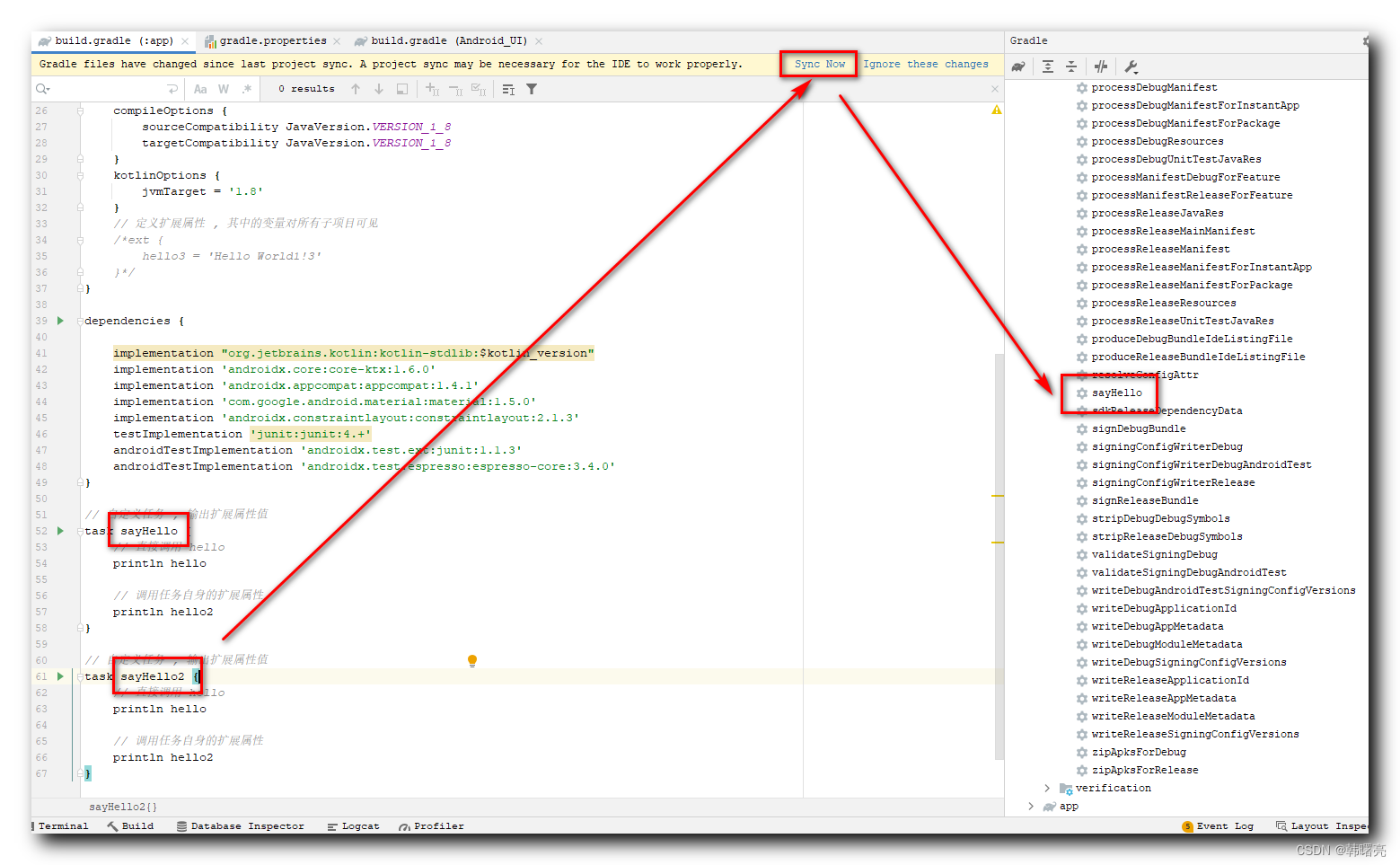Screen dimensions: 1400x865
Task: Select all occurrences icon in search bar
Action: coord(479,89)
